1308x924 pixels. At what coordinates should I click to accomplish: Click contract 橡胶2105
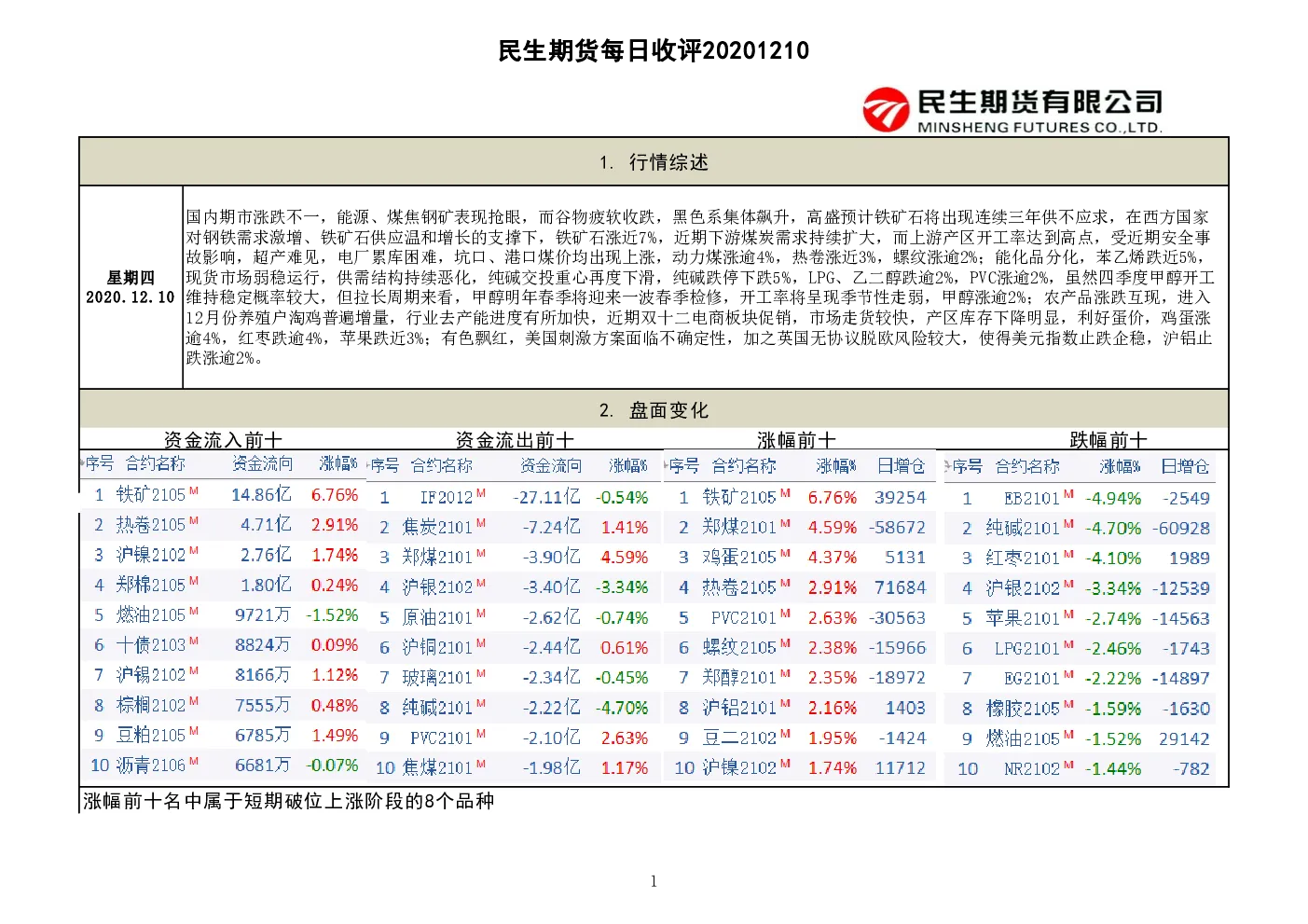click(x=1023, y=710)
